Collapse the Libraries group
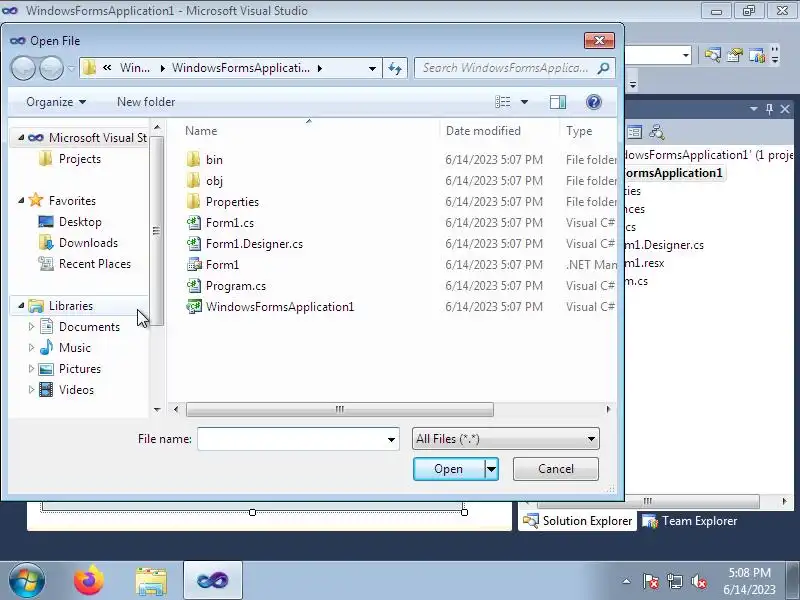 click(x=21, y=306)
